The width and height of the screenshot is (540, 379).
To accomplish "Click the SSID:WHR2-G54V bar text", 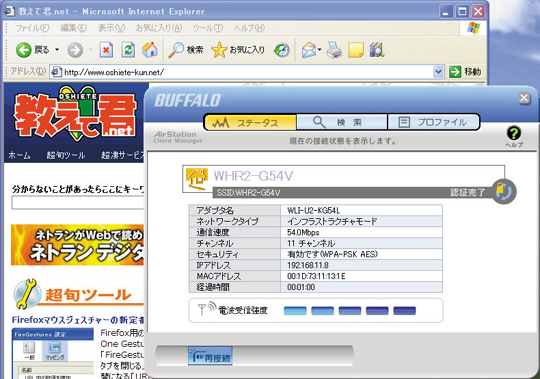I will (x=248, y=193).
